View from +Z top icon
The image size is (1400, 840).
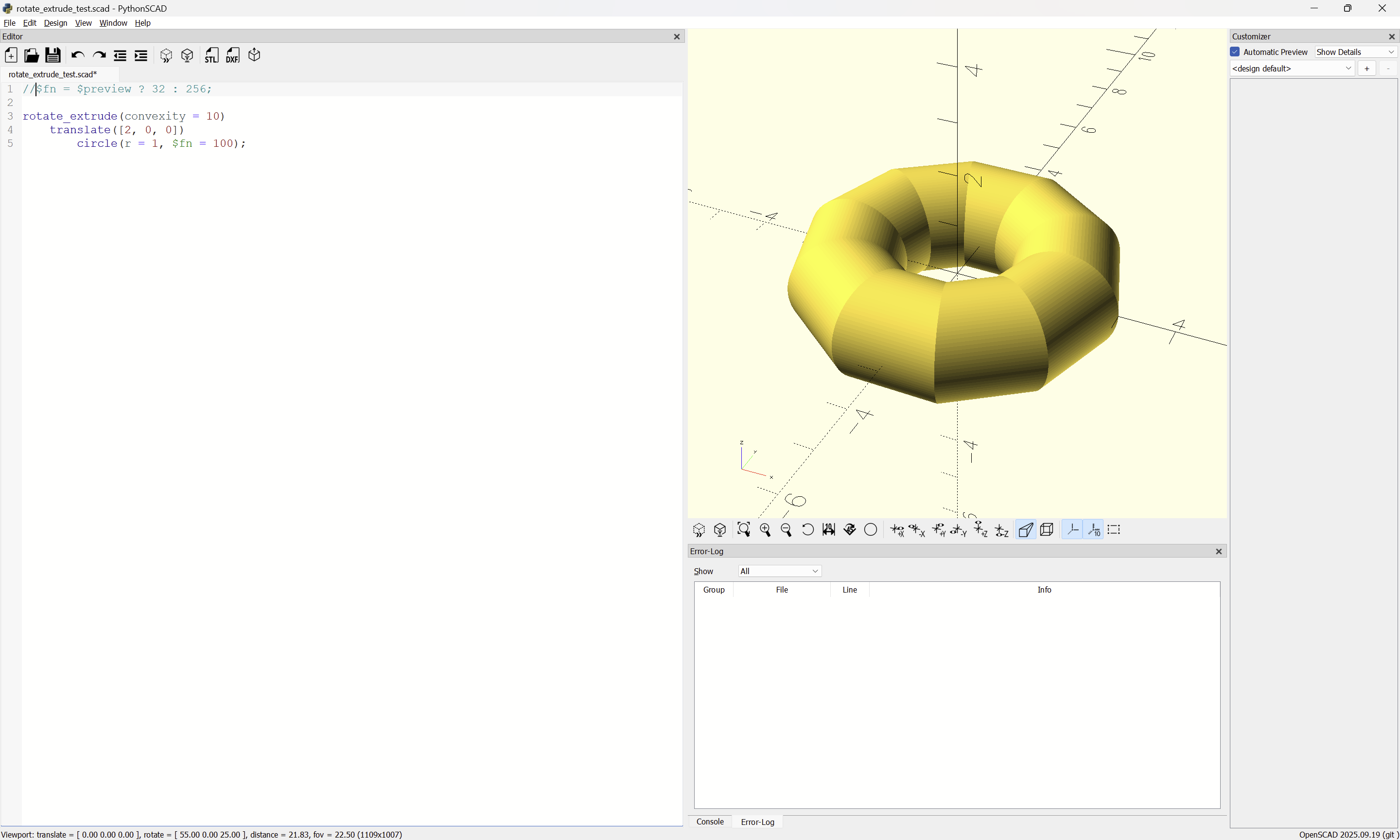point(980,530)
